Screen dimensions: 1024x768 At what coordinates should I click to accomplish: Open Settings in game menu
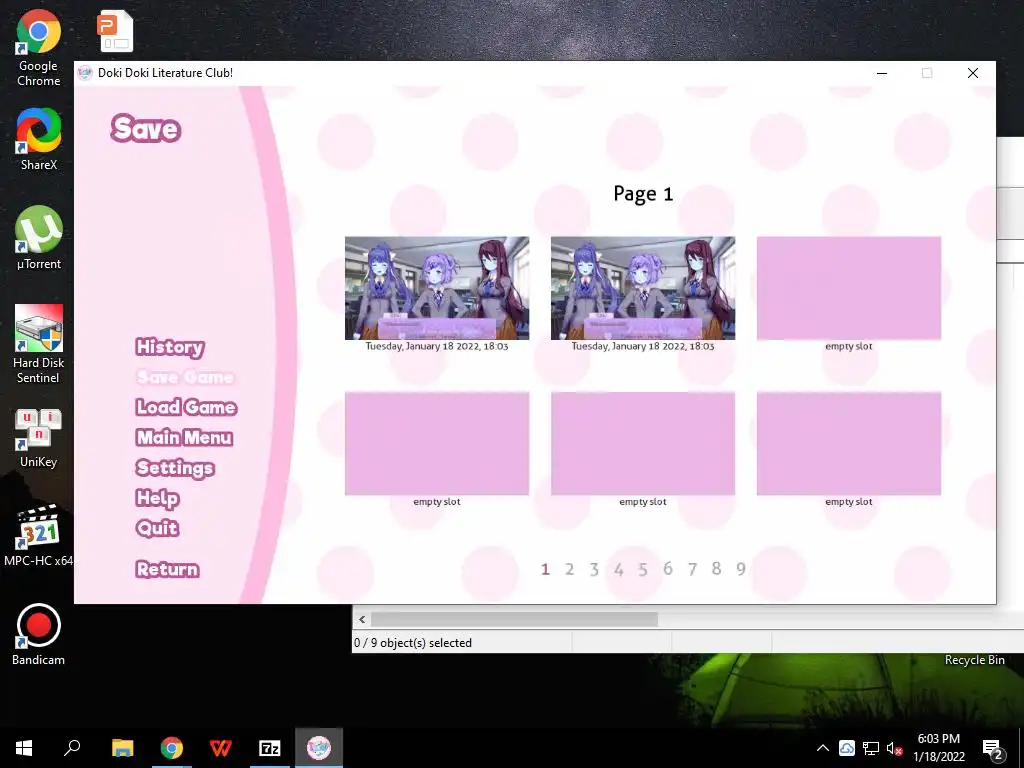coord(175,468)
